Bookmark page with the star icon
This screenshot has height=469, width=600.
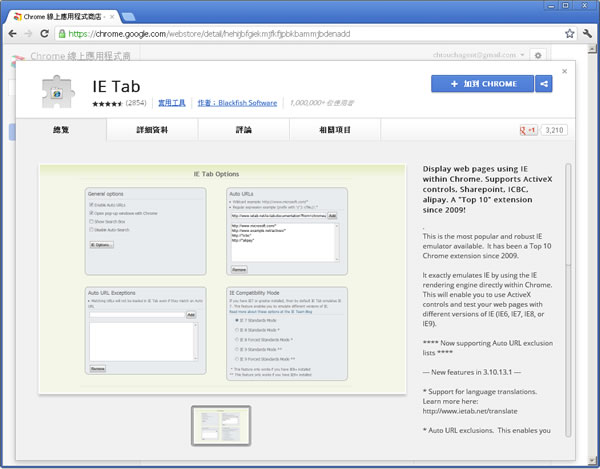pyautogui.click(x=570, y=34)
